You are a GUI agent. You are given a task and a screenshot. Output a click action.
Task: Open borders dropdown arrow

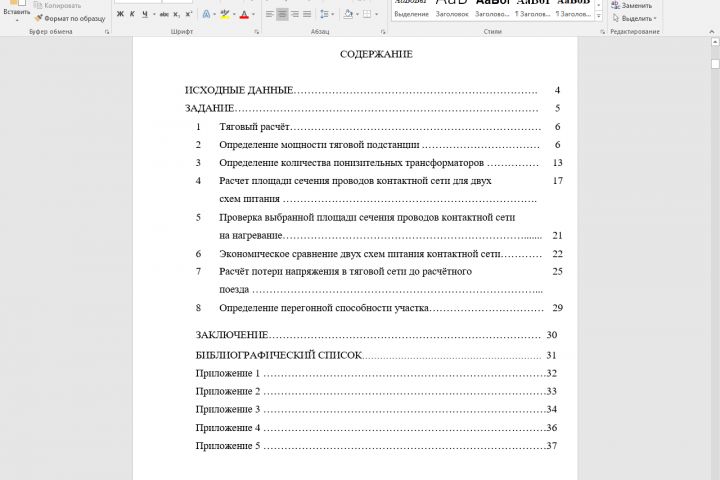pos(377,14)
